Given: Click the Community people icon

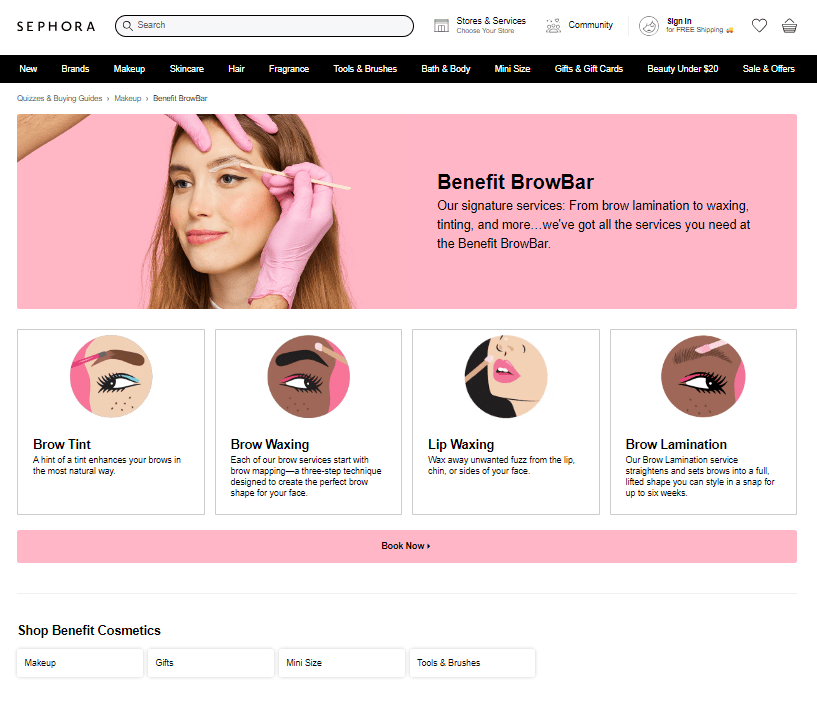Looking at the screenshot, I should (553, 26).
